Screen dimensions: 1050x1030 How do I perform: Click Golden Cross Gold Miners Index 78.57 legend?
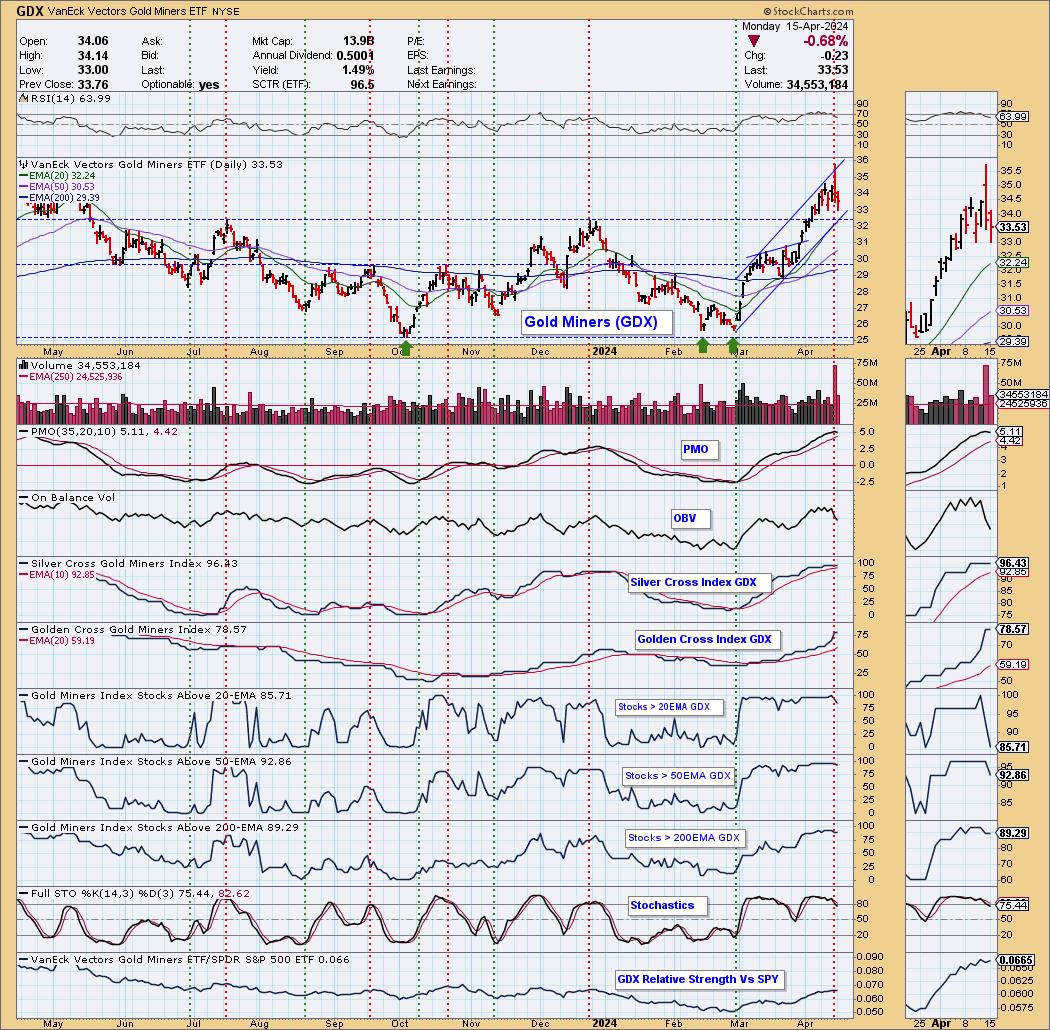tap(133, 630)
